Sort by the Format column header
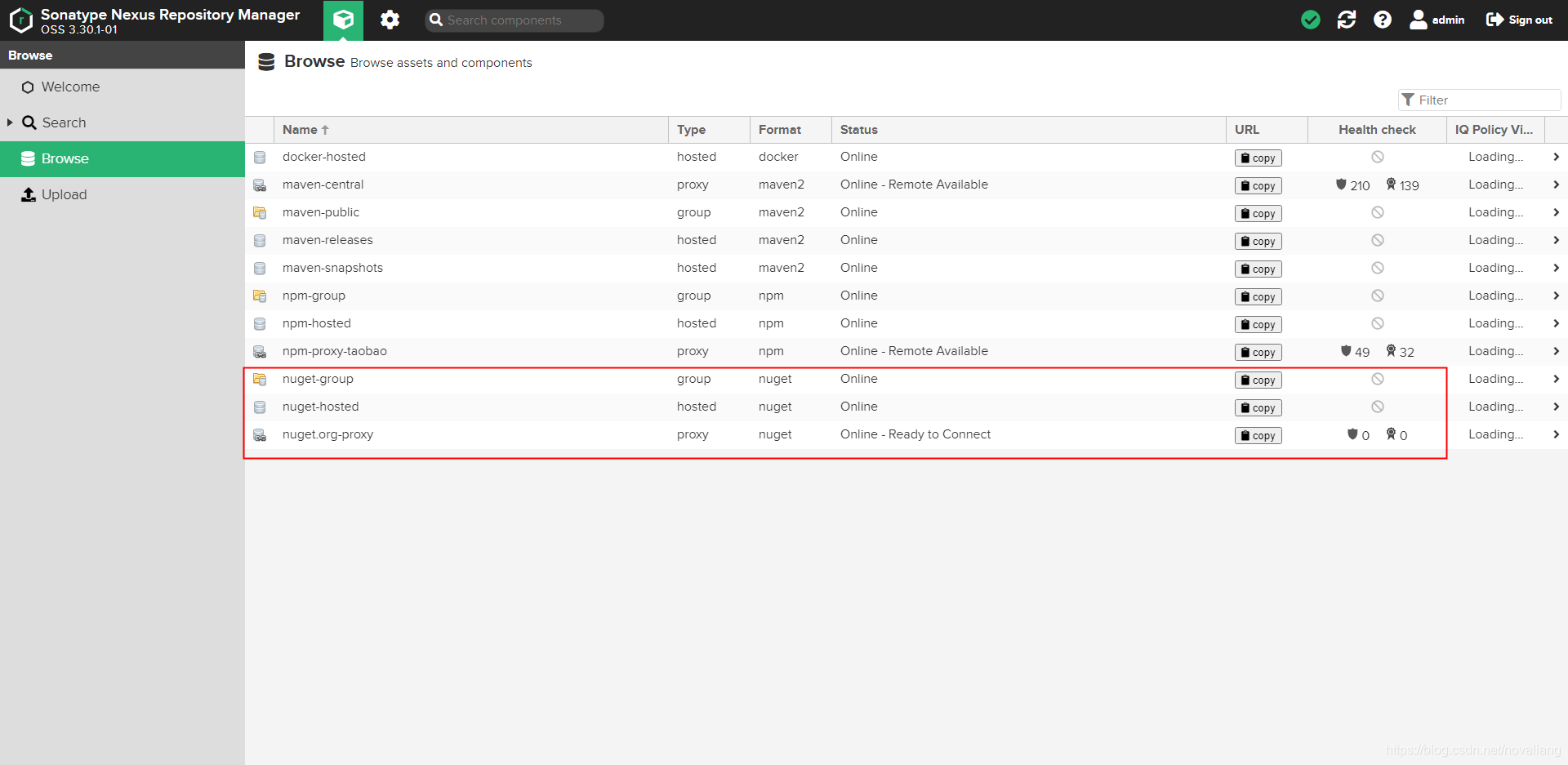The height and width of the screenshot is (765, 1568). point(791,130)
